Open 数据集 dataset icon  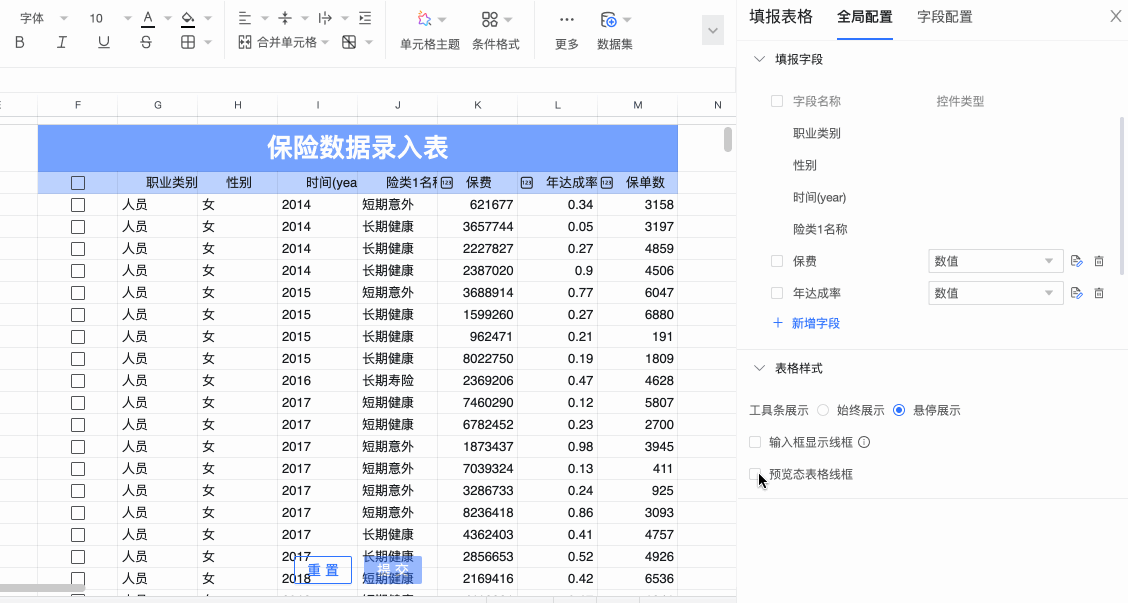pos(609,19)
